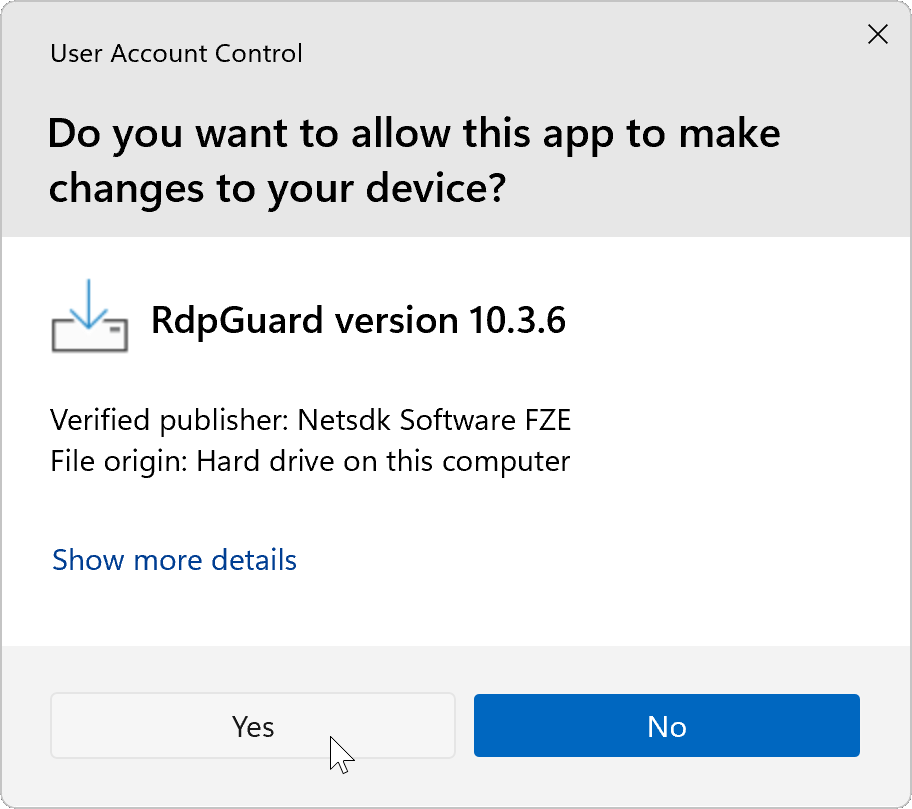Click the User Account Control title
This screenshot has height=809, width=912.
point(176,54)
